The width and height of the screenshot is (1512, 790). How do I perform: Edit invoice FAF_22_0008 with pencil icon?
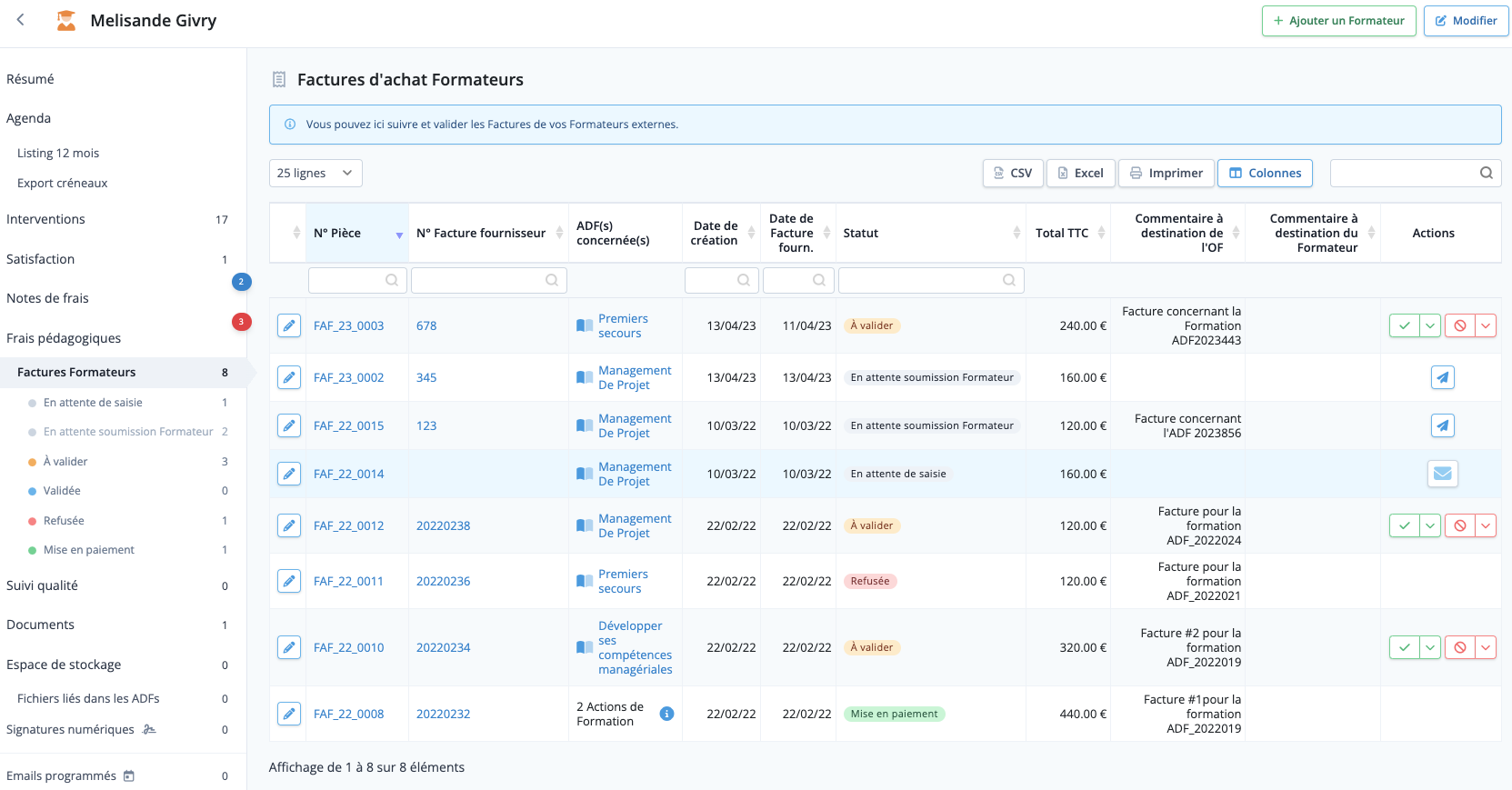coord(289,714)
